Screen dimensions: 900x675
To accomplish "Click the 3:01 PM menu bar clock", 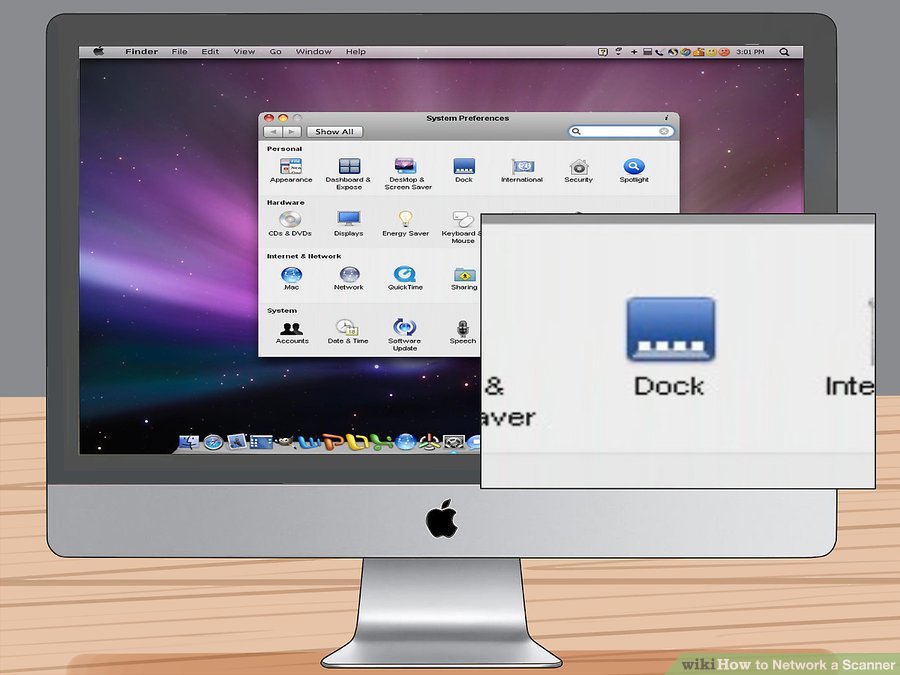I will [750, 52].
